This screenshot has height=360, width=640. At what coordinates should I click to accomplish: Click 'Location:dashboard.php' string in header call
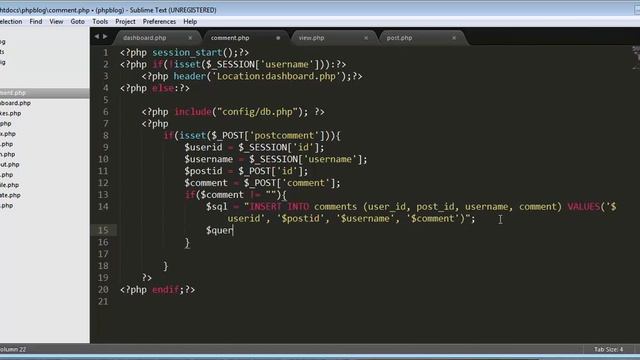276,76
